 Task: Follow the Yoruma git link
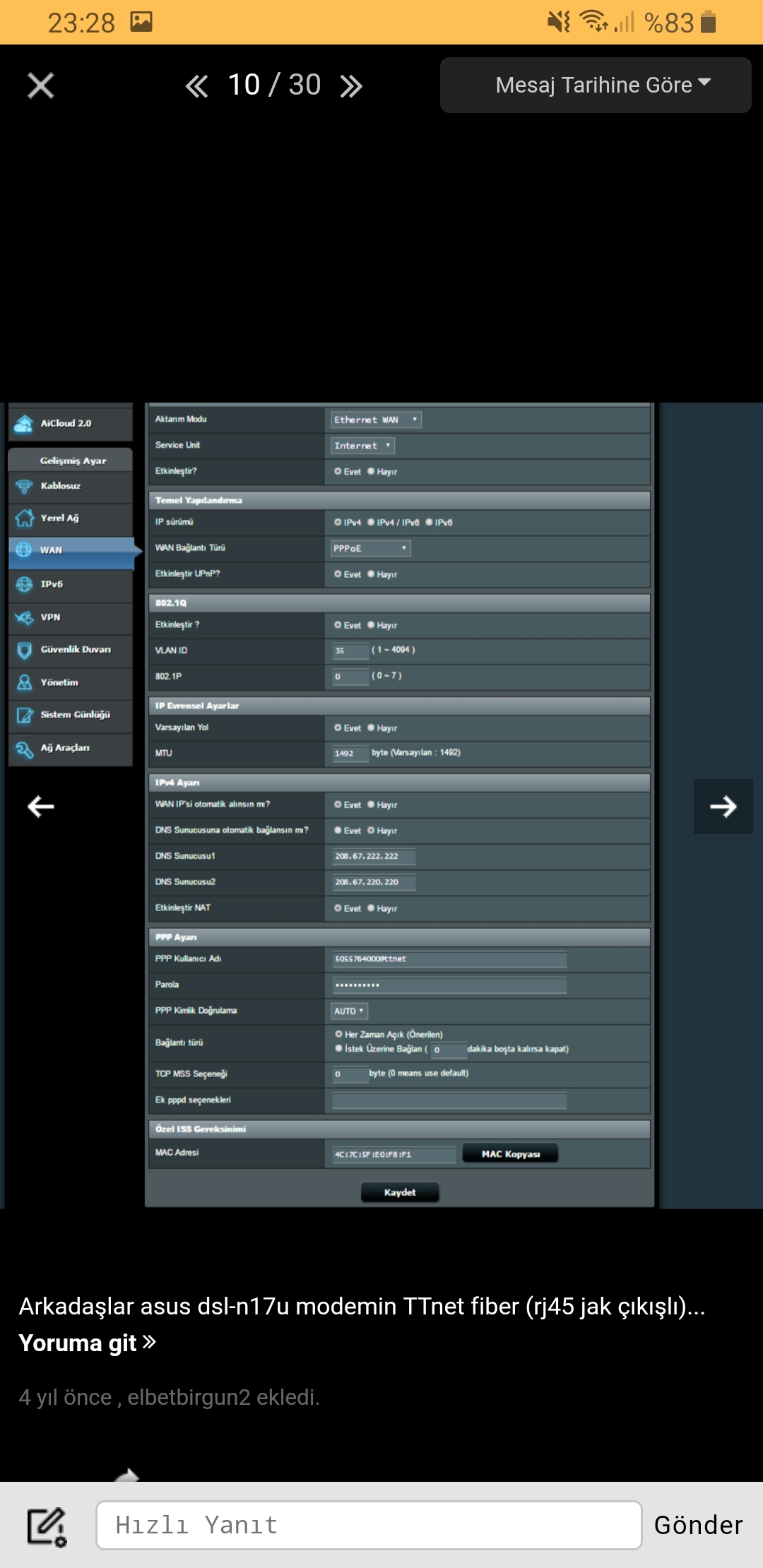[x=87, y=1343]
